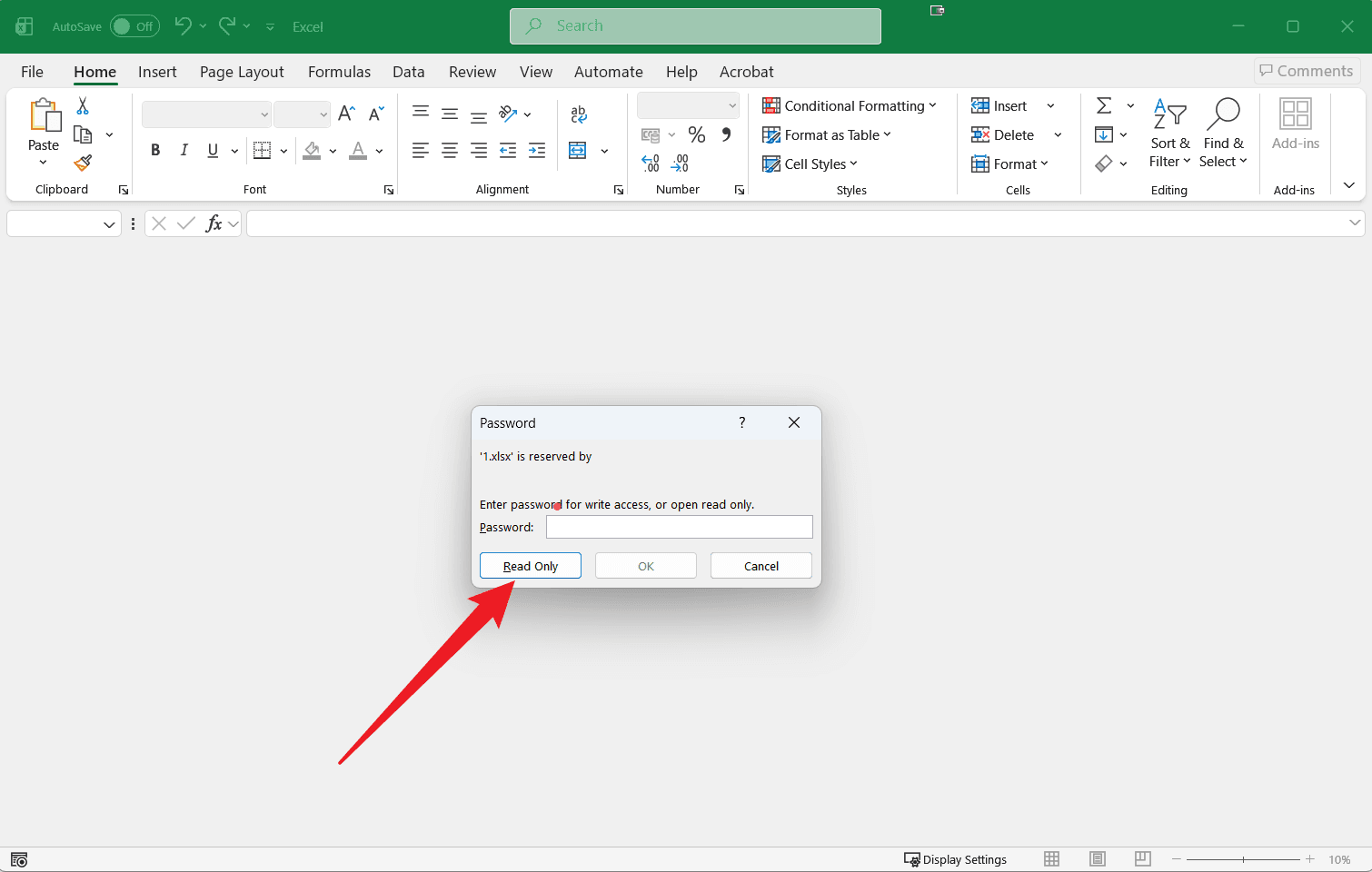1372x872 pixels.
Task: Activate the Format Painter brush
Action: point(83,163)
